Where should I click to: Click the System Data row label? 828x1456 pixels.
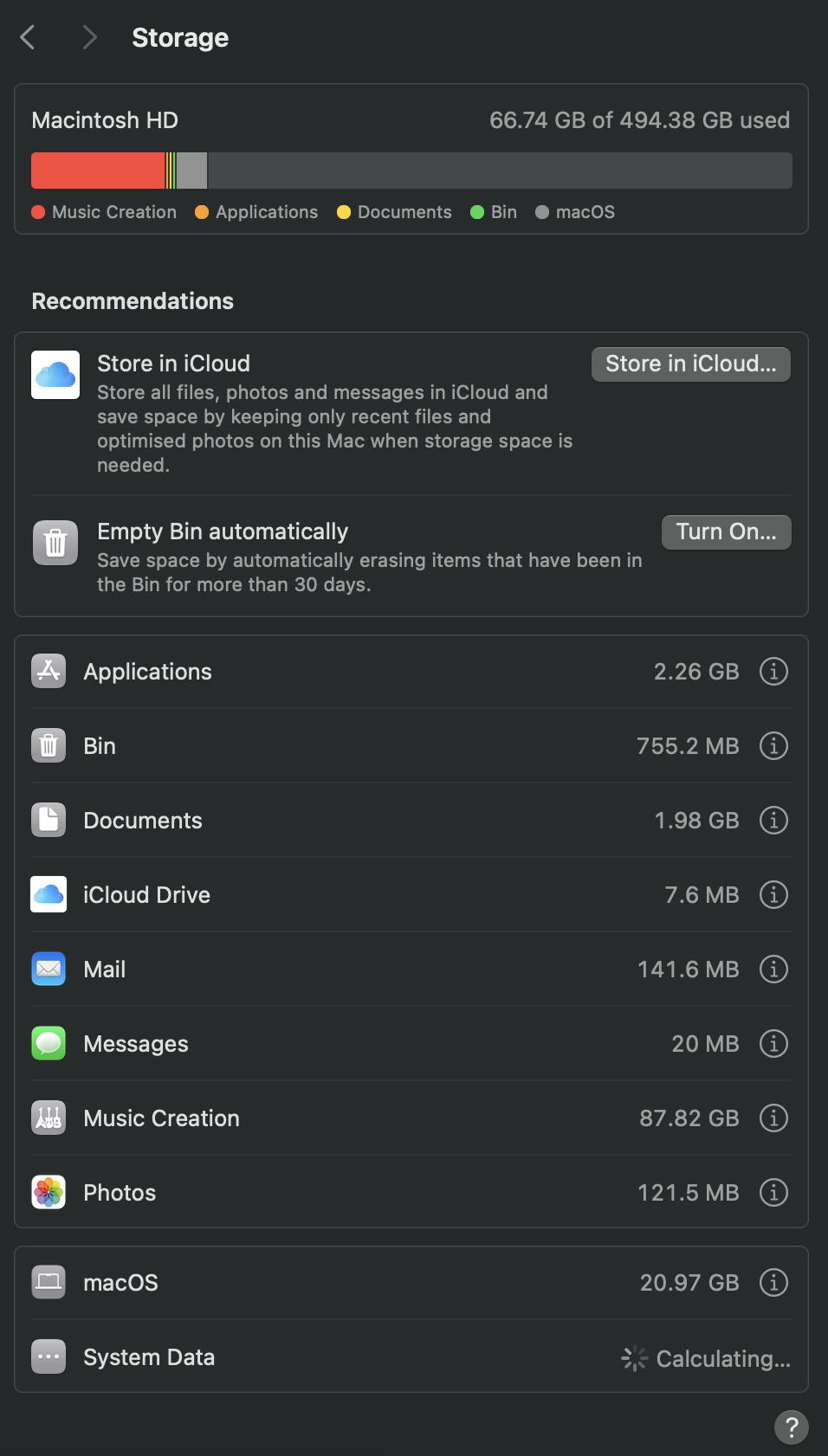[x=149, y=1357]
